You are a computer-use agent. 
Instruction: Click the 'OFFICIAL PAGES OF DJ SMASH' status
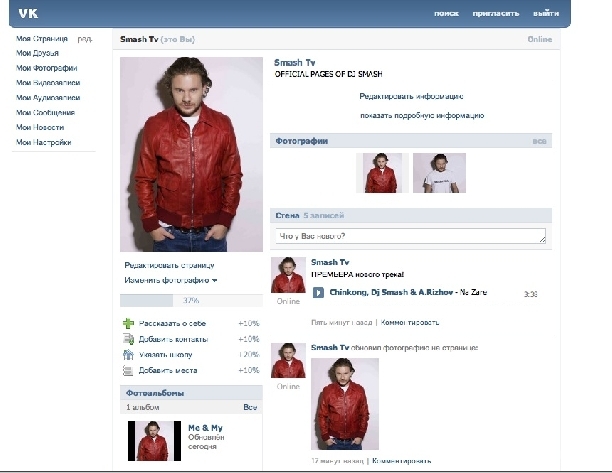coord(328,74)
